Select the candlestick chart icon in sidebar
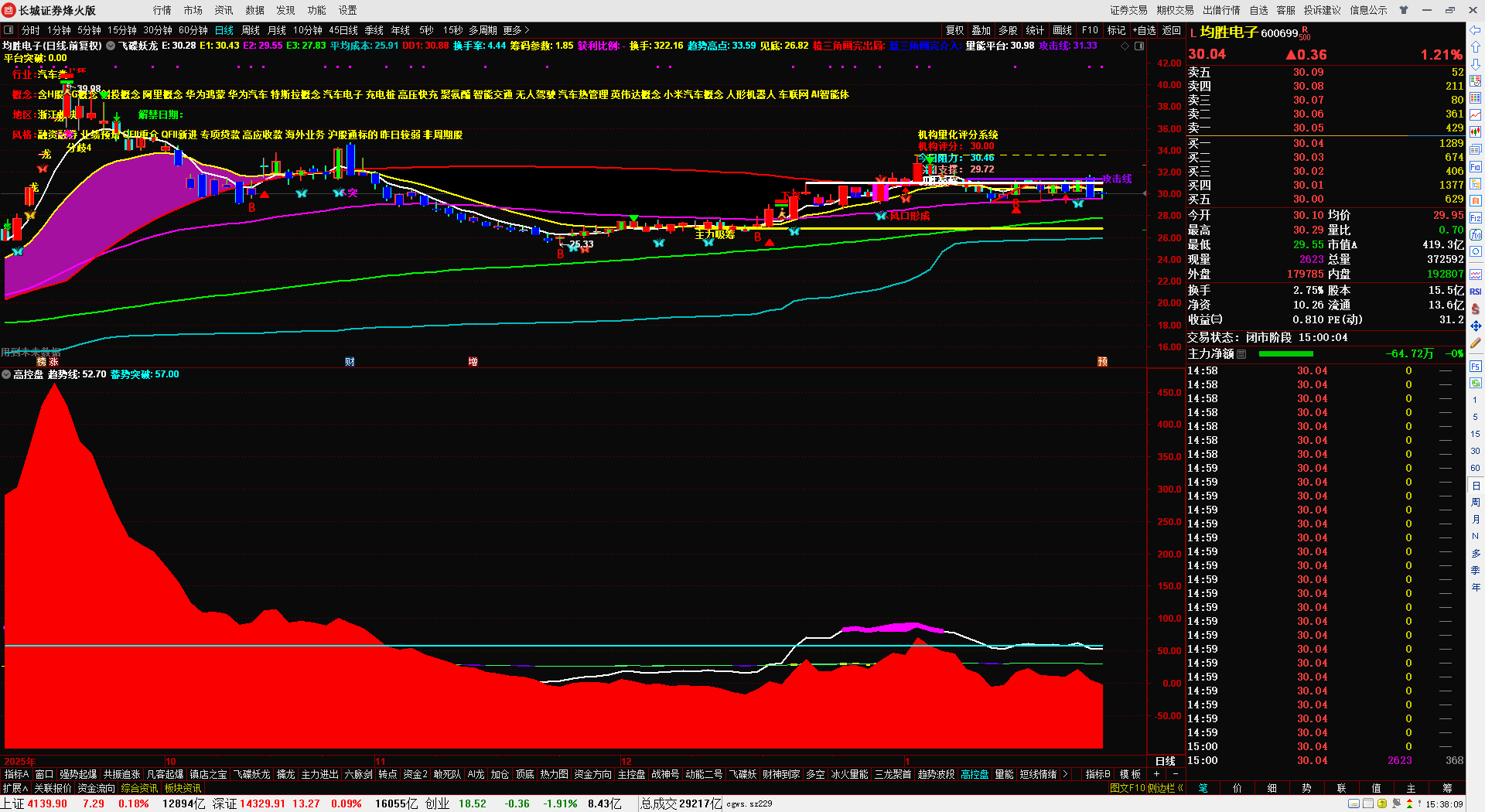Viewport: 1485px width, 812px height. click(1476, 132)
